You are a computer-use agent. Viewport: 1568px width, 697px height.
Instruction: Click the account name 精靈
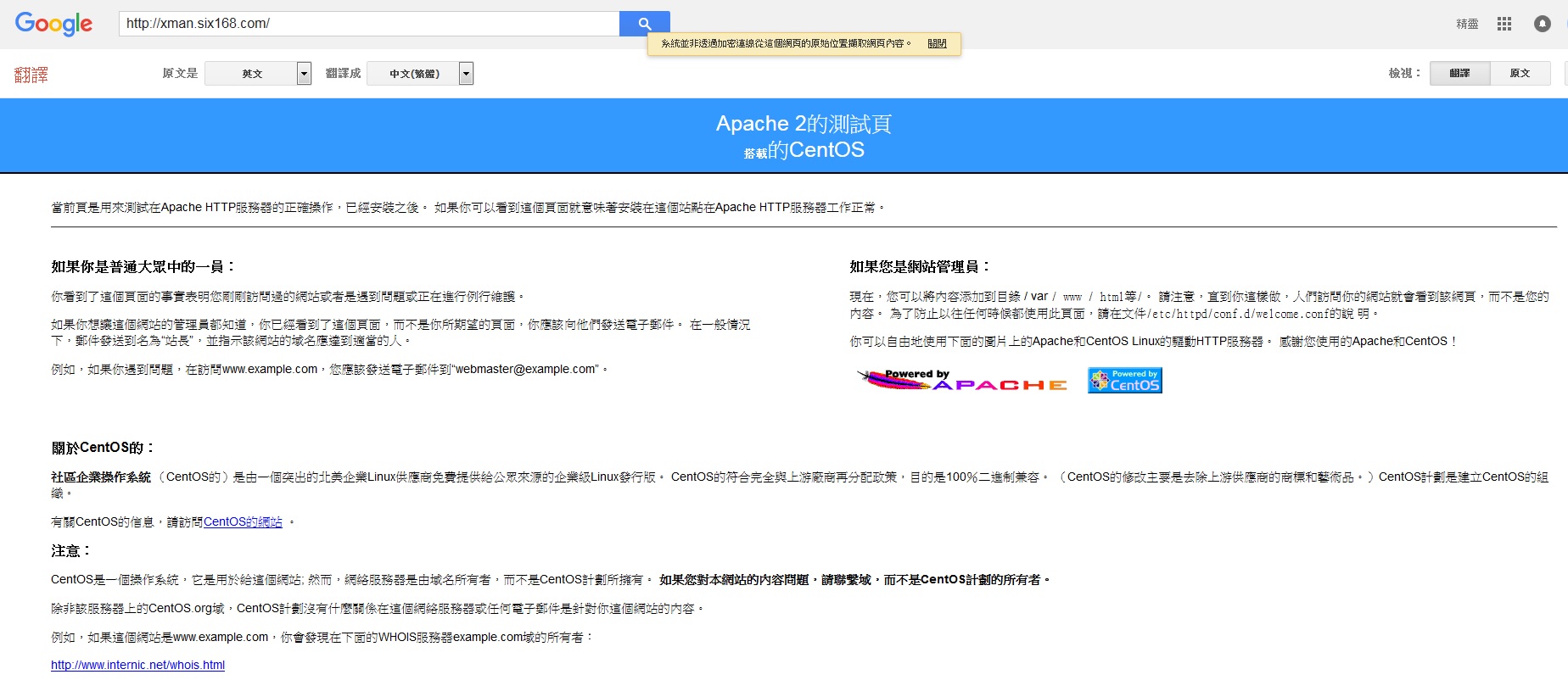click(x=1467, y=24)
